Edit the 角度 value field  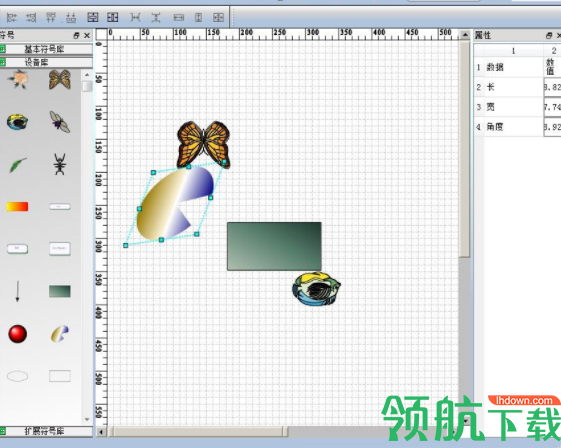[x=552, y=127]
